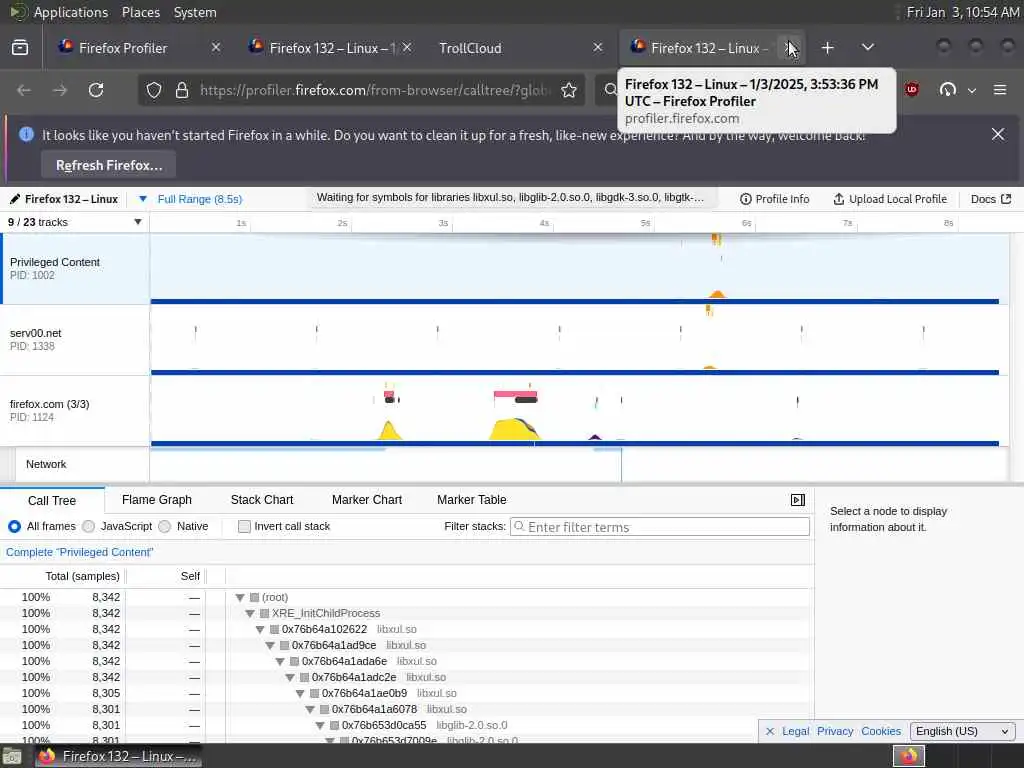1024x768 pixels.
Task: Switch to the Stack Chart tab
Action: tap(262, 500)
